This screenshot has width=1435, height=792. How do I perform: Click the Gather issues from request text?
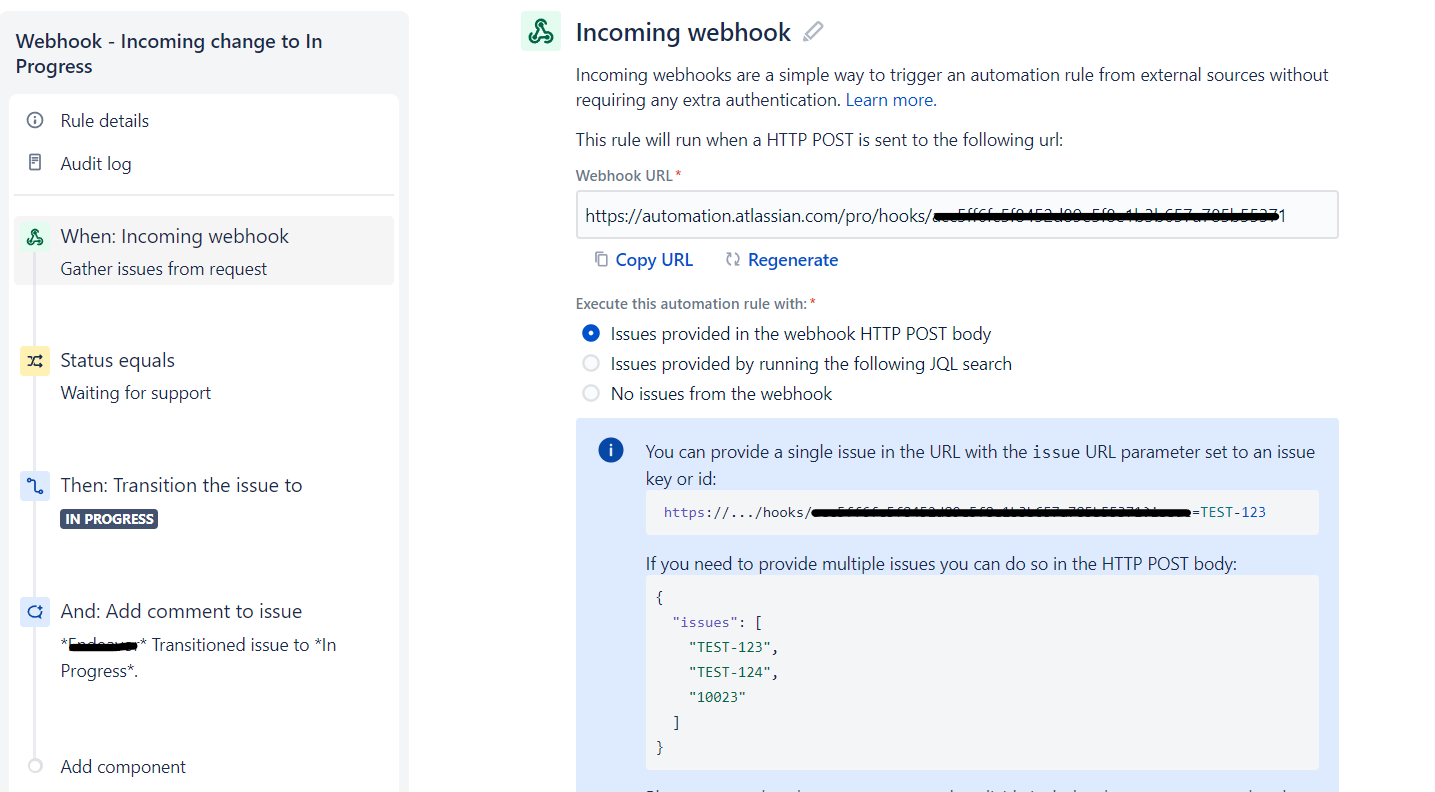coord(164,269)
